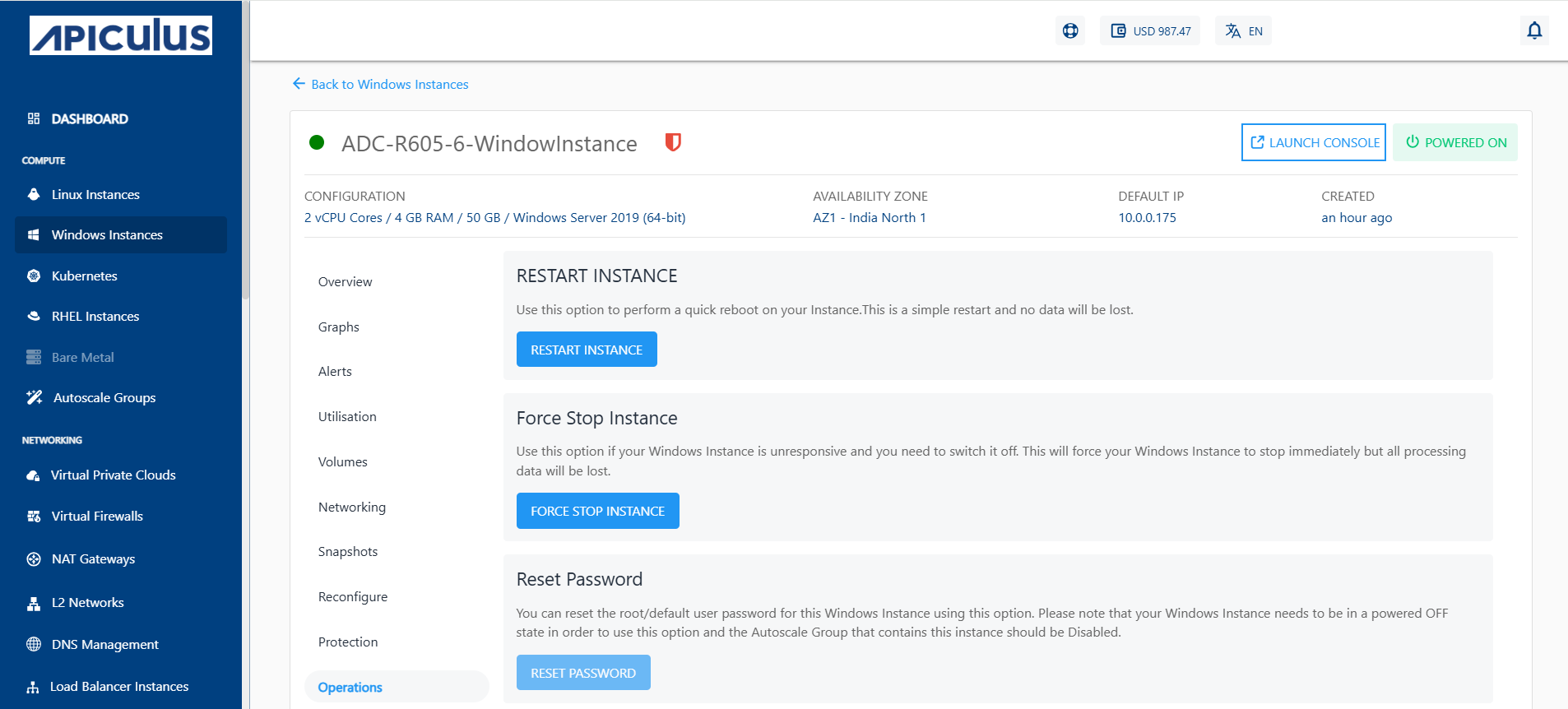Launch the instance console
Screen dimensions: 1568x709
(x=1314, y=143)
